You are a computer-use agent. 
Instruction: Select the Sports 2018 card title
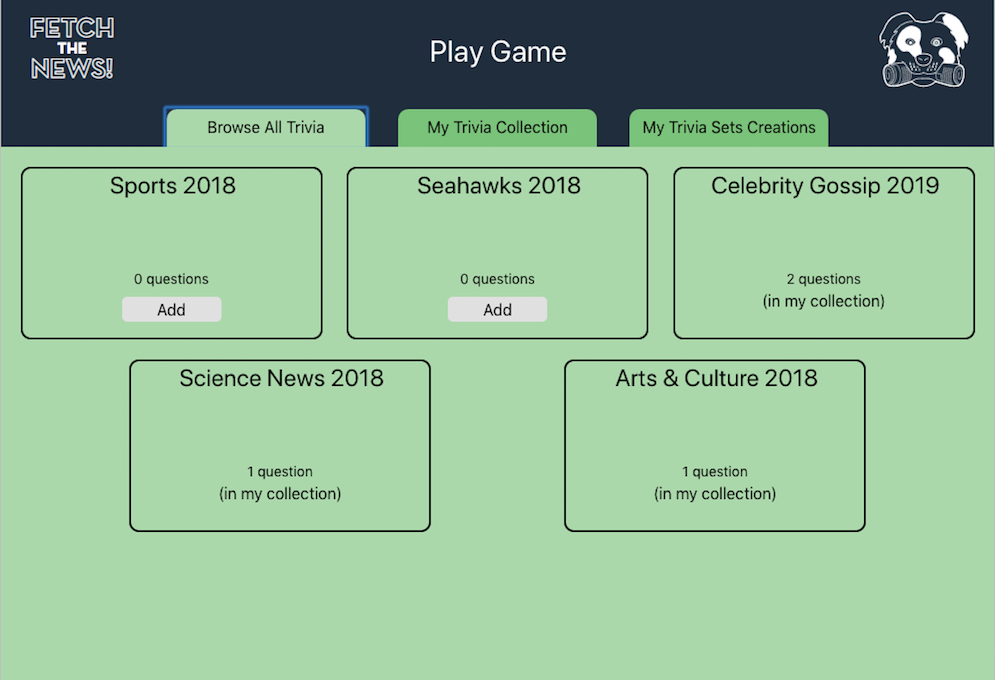(173, 186)
